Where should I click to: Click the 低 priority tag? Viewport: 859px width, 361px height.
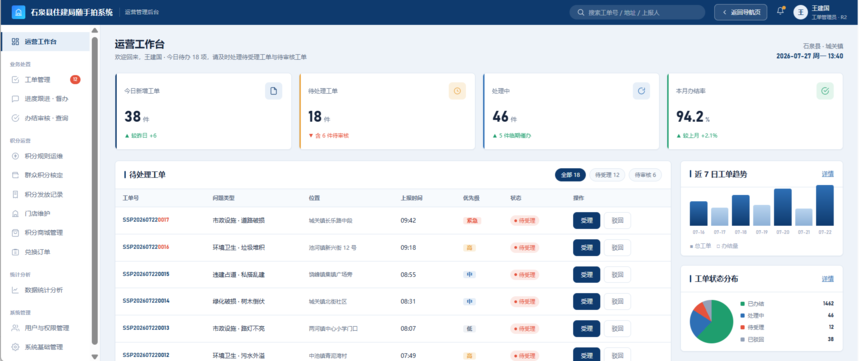469,329
